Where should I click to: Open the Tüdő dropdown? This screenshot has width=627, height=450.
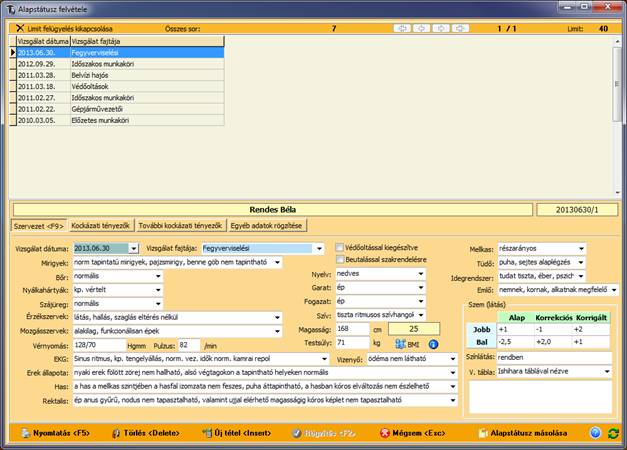(581, 262)
